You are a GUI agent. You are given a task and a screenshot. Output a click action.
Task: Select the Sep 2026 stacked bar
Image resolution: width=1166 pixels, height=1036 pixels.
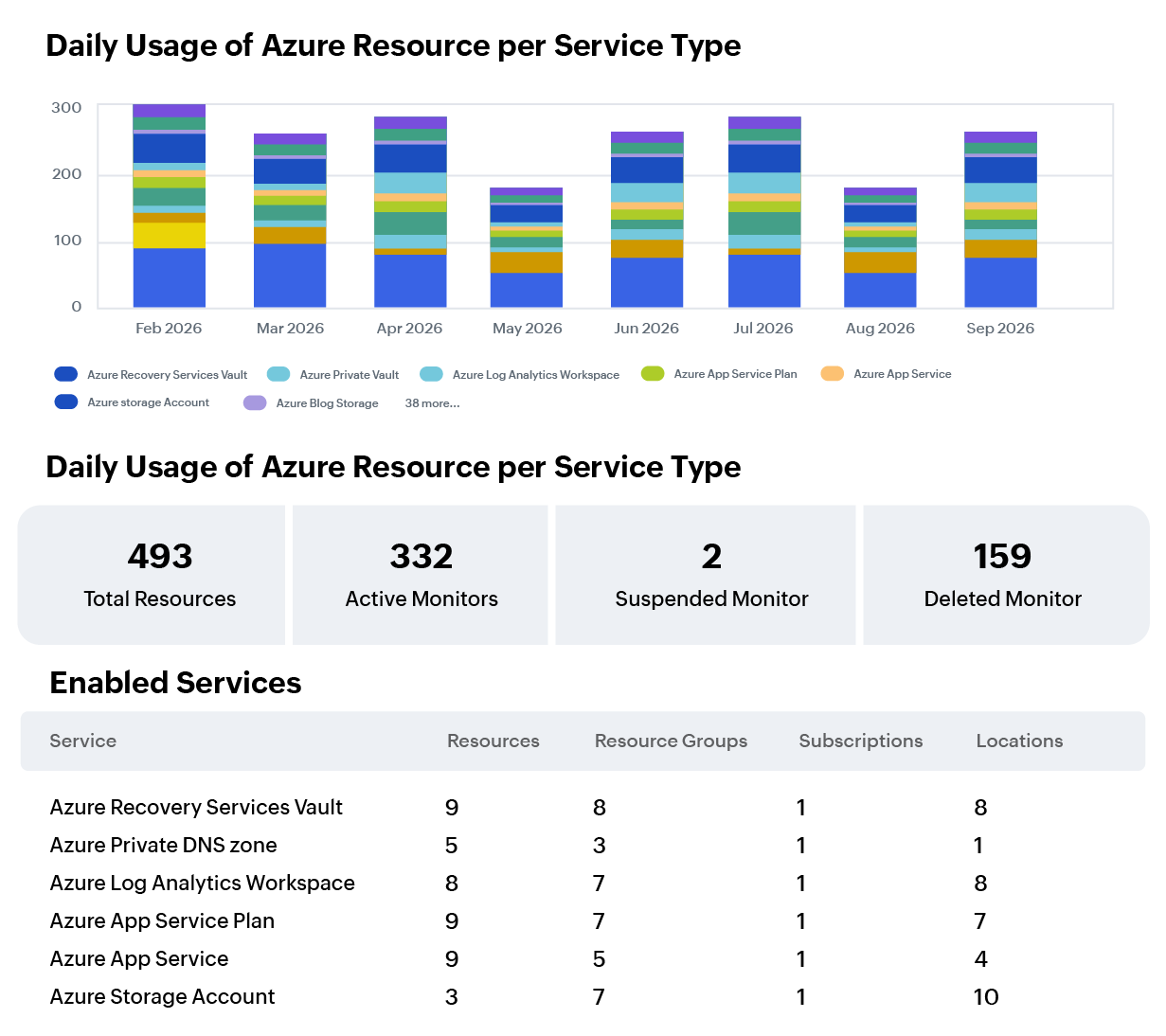pyautogui.click(x=1000, y=220)
